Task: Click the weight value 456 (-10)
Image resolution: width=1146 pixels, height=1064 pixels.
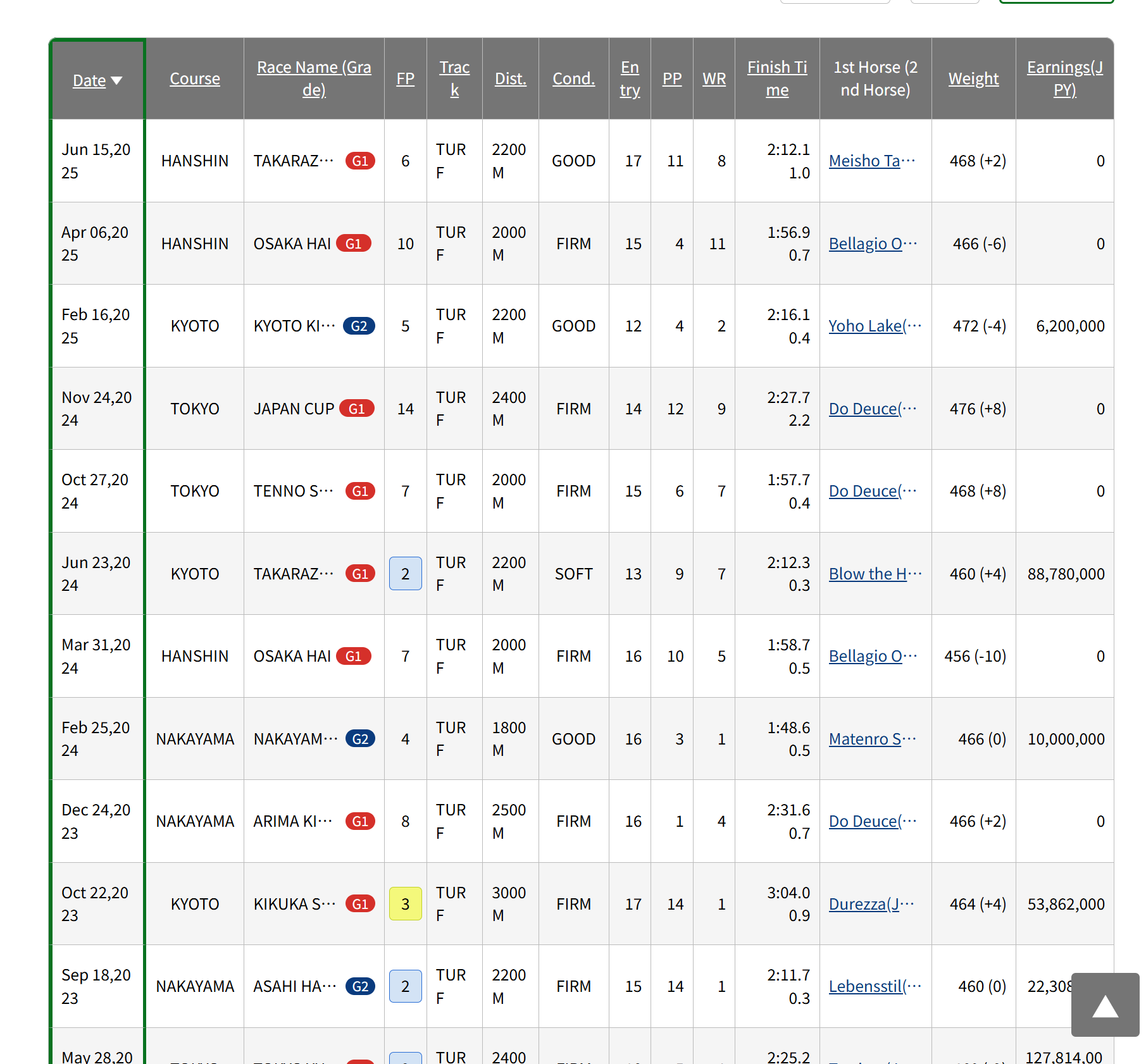Action: (975, 656)
